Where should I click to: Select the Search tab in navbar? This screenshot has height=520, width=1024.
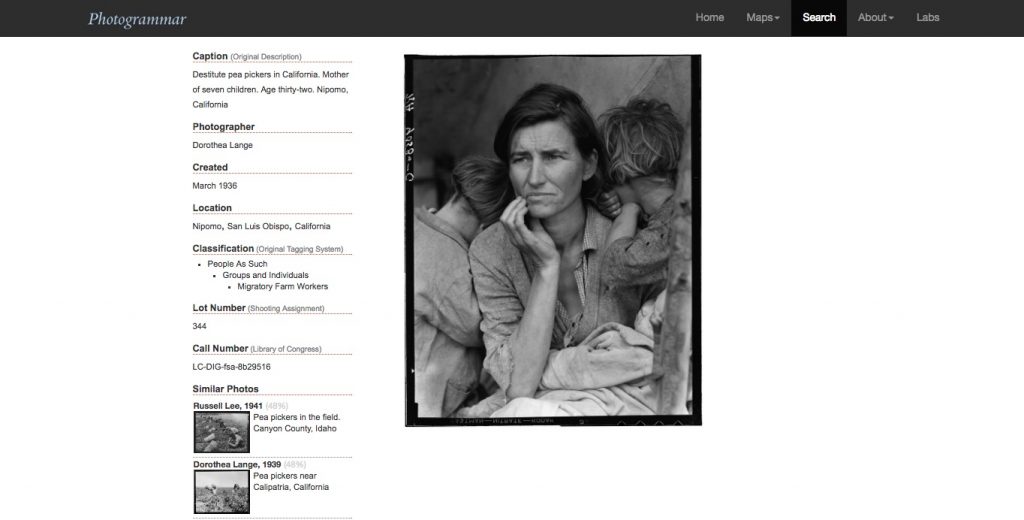pos(818,17)
